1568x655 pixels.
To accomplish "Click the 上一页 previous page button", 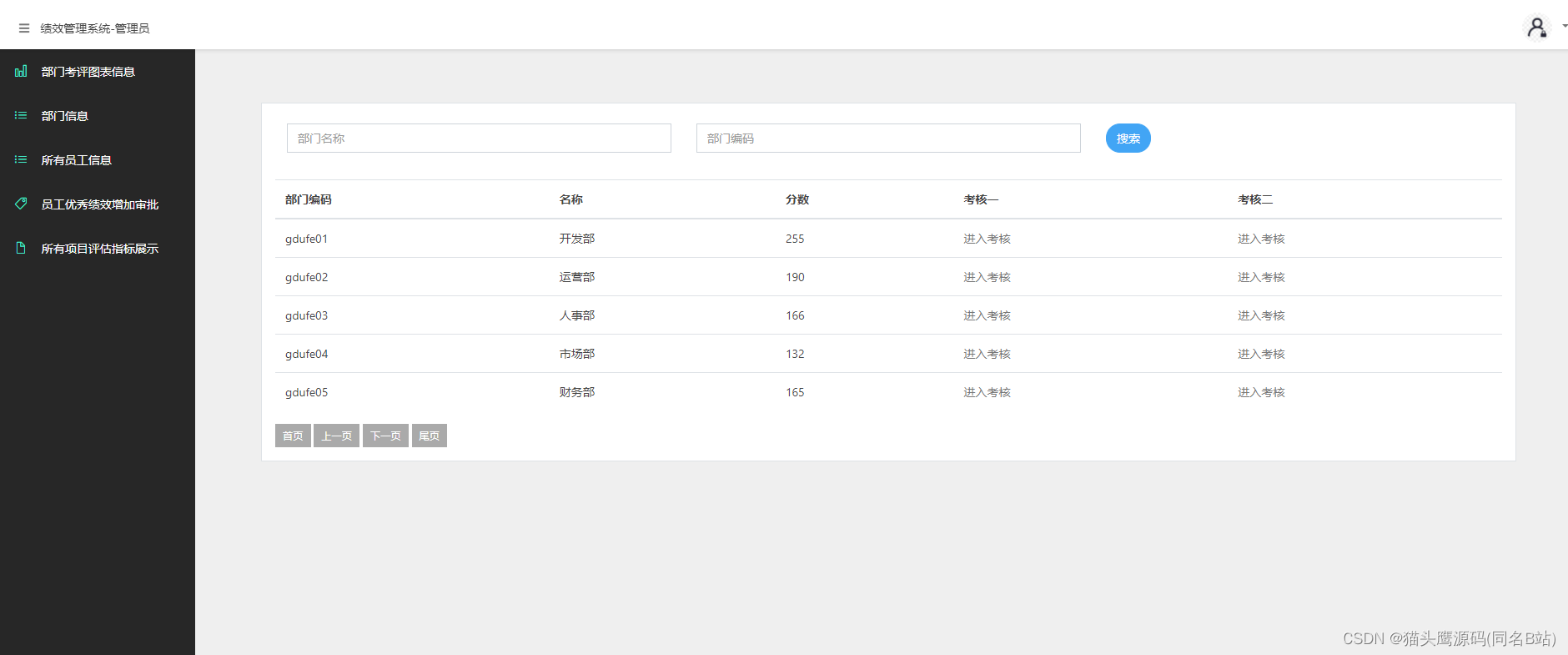I will (337, 436).
